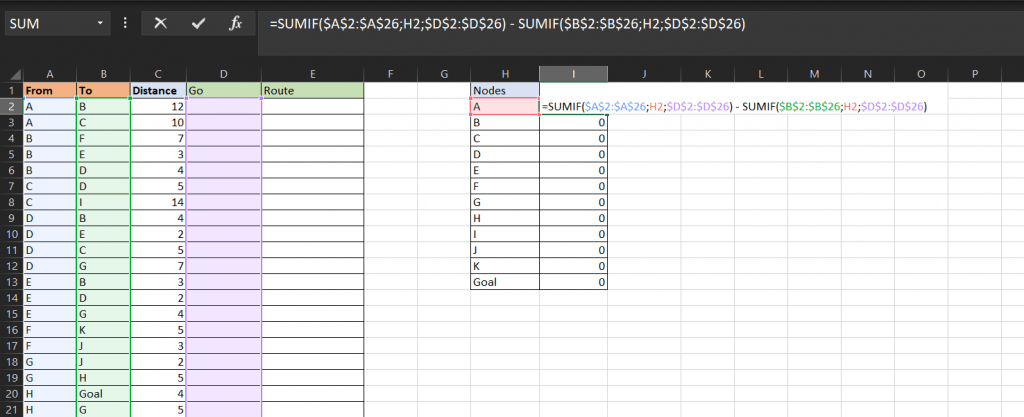Select the Goal cell in Nodes list

(x=504, y=283)
